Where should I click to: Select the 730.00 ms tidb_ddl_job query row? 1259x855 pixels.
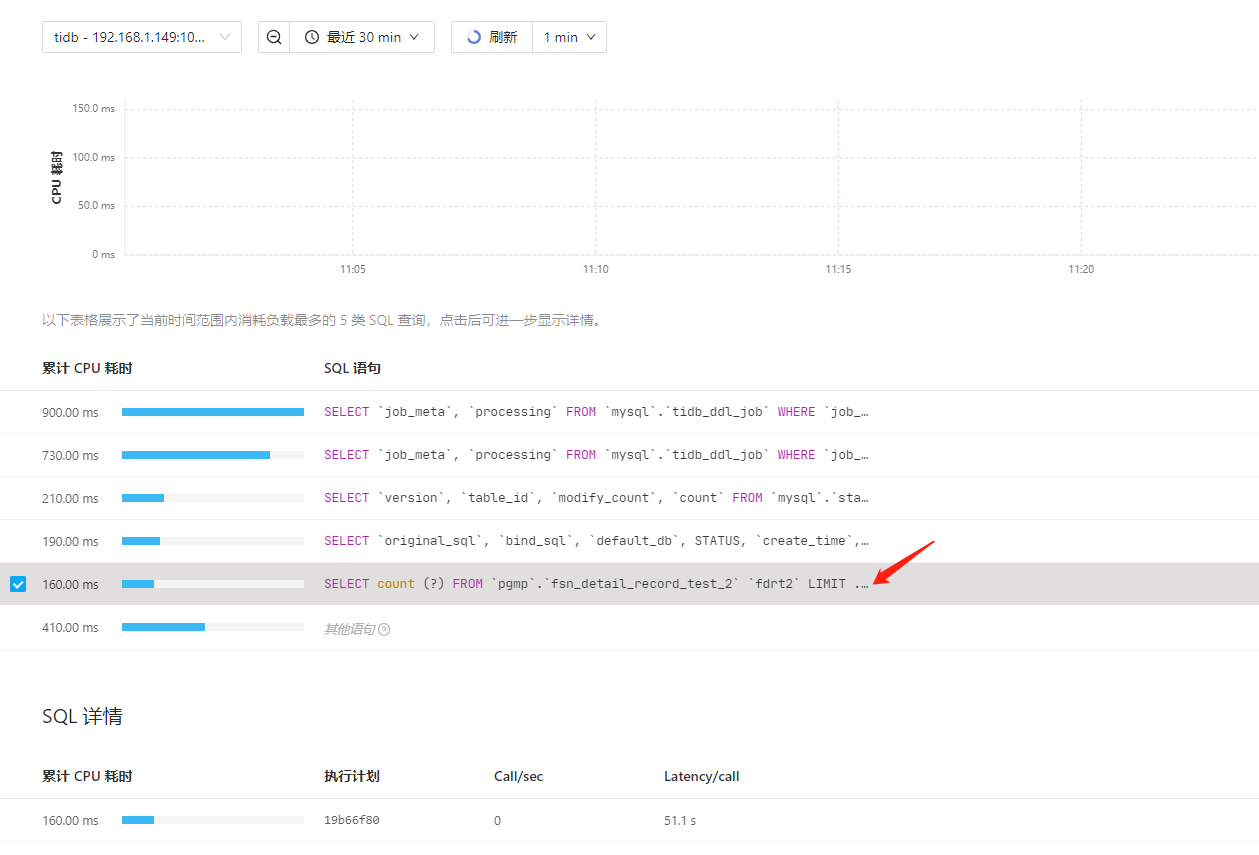[595, 455]
